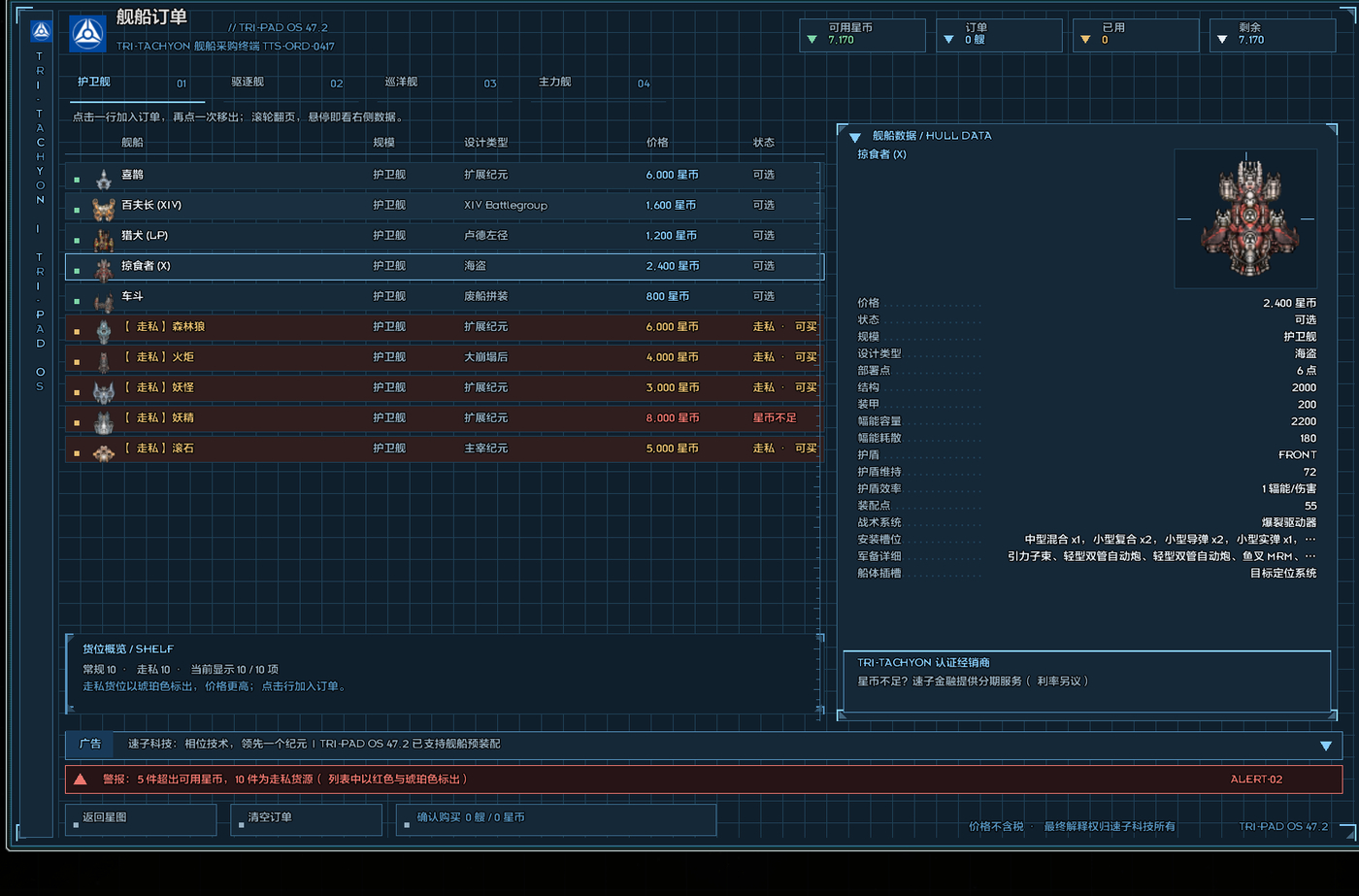Click the 卢德左径 design type cell
Screen dimensions: 1359x896
click(486, 236)
